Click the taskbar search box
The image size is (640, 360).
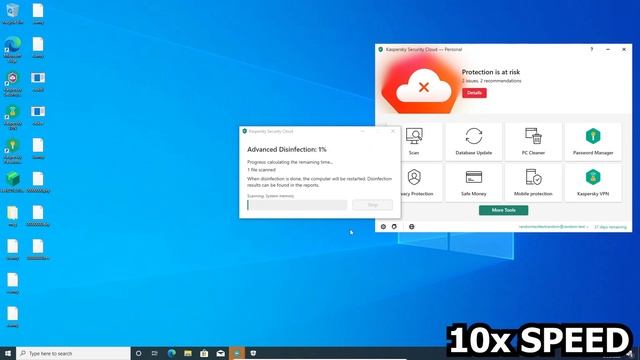click(73, 353)
